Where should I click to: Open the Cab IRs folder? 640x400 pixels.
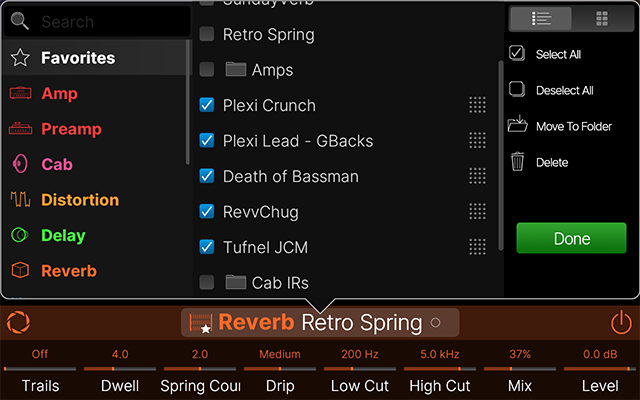[267, 282]
